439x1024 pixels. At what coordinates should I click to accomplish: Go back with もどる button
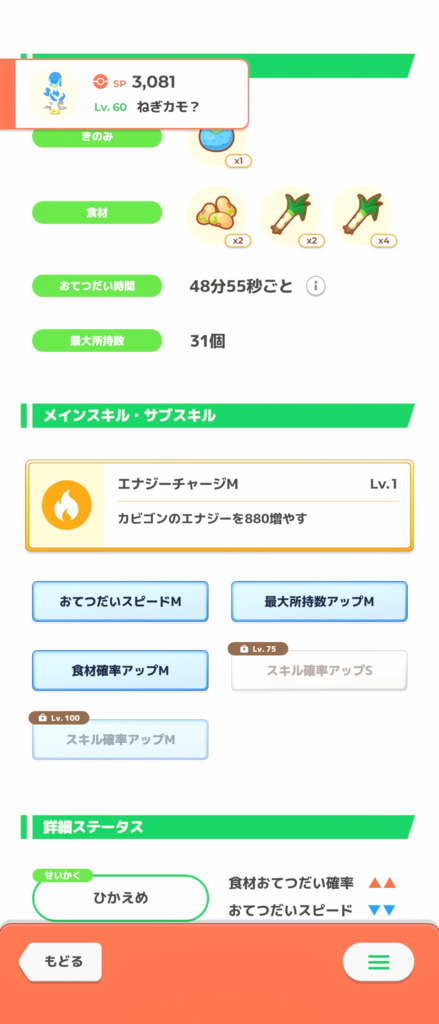(61, 961)
